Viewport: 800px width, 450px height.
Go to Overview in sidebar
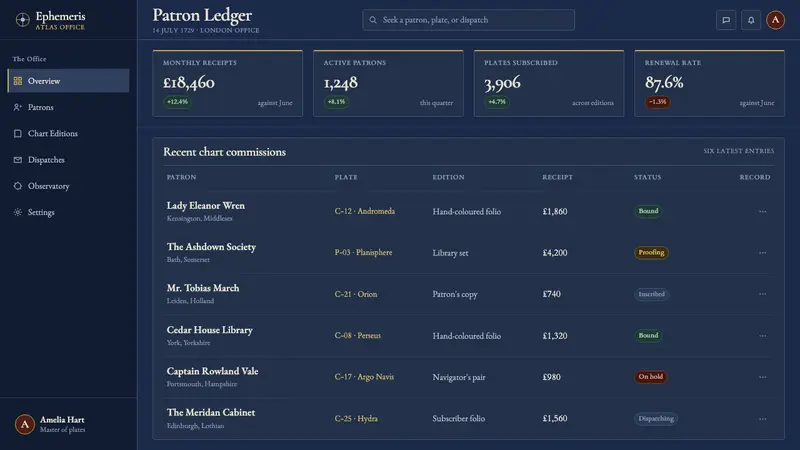pos(68,81)
